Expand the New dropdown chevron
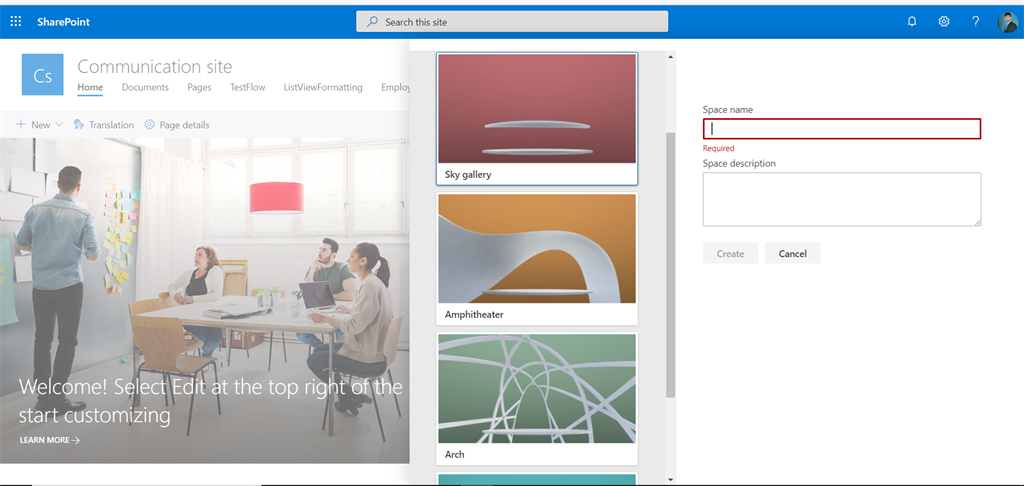 [59, 124]
